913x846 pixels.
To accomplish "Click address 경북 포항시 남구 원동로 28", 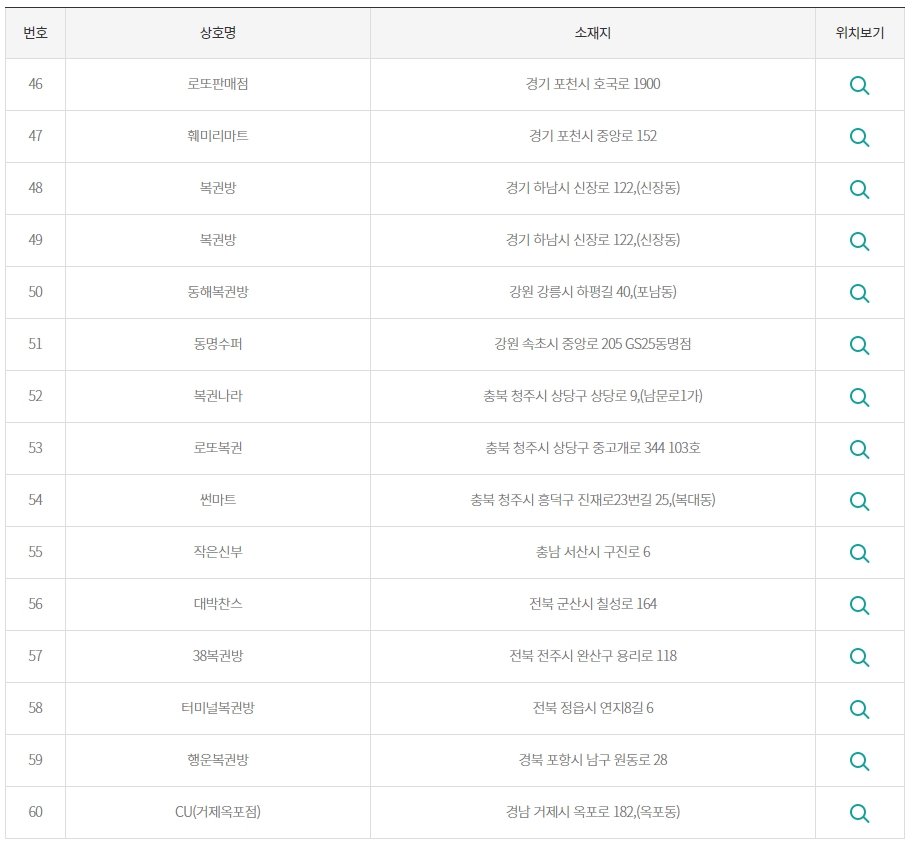I will pyautogui.click(x=593, y=760).
